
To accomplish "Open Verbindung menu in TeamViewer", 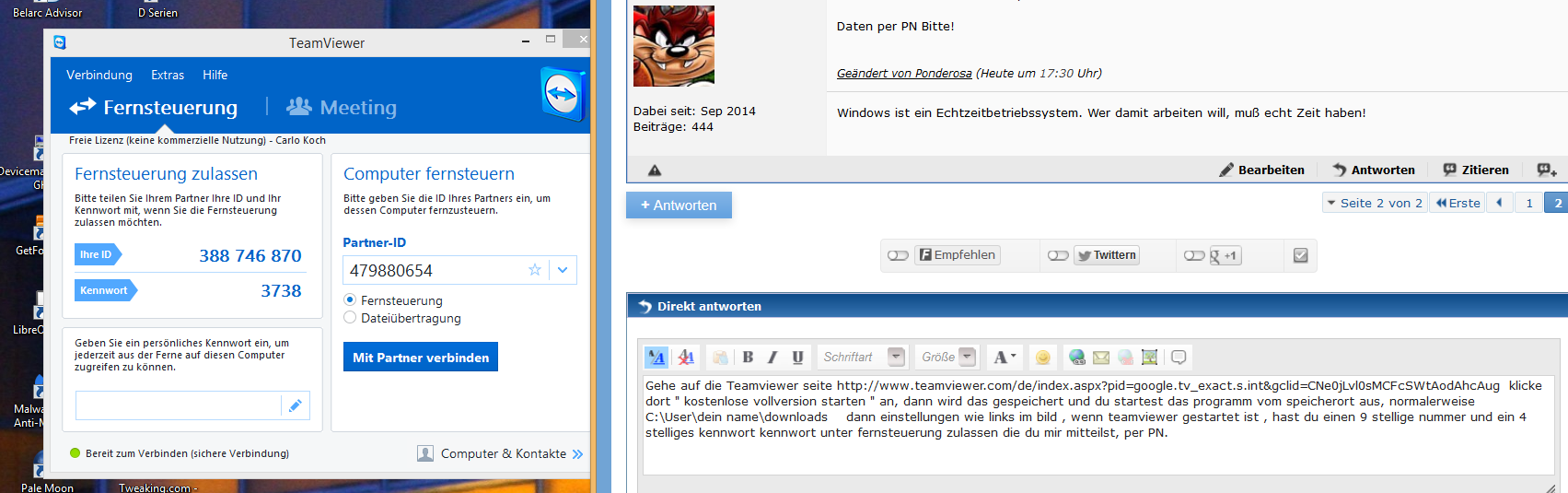I will (x=99, y=75).
